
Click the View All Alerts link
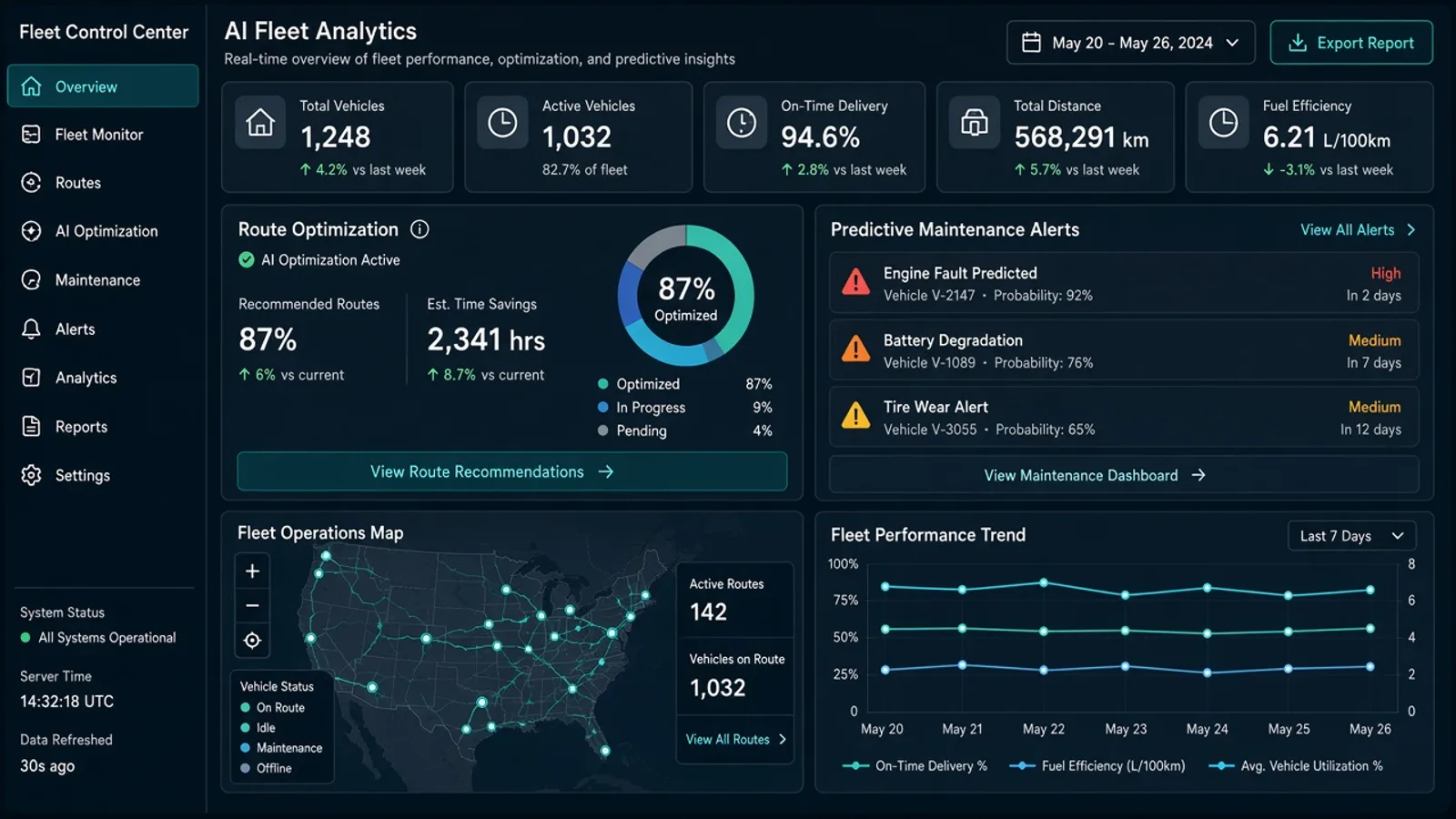pos(1358,230)
